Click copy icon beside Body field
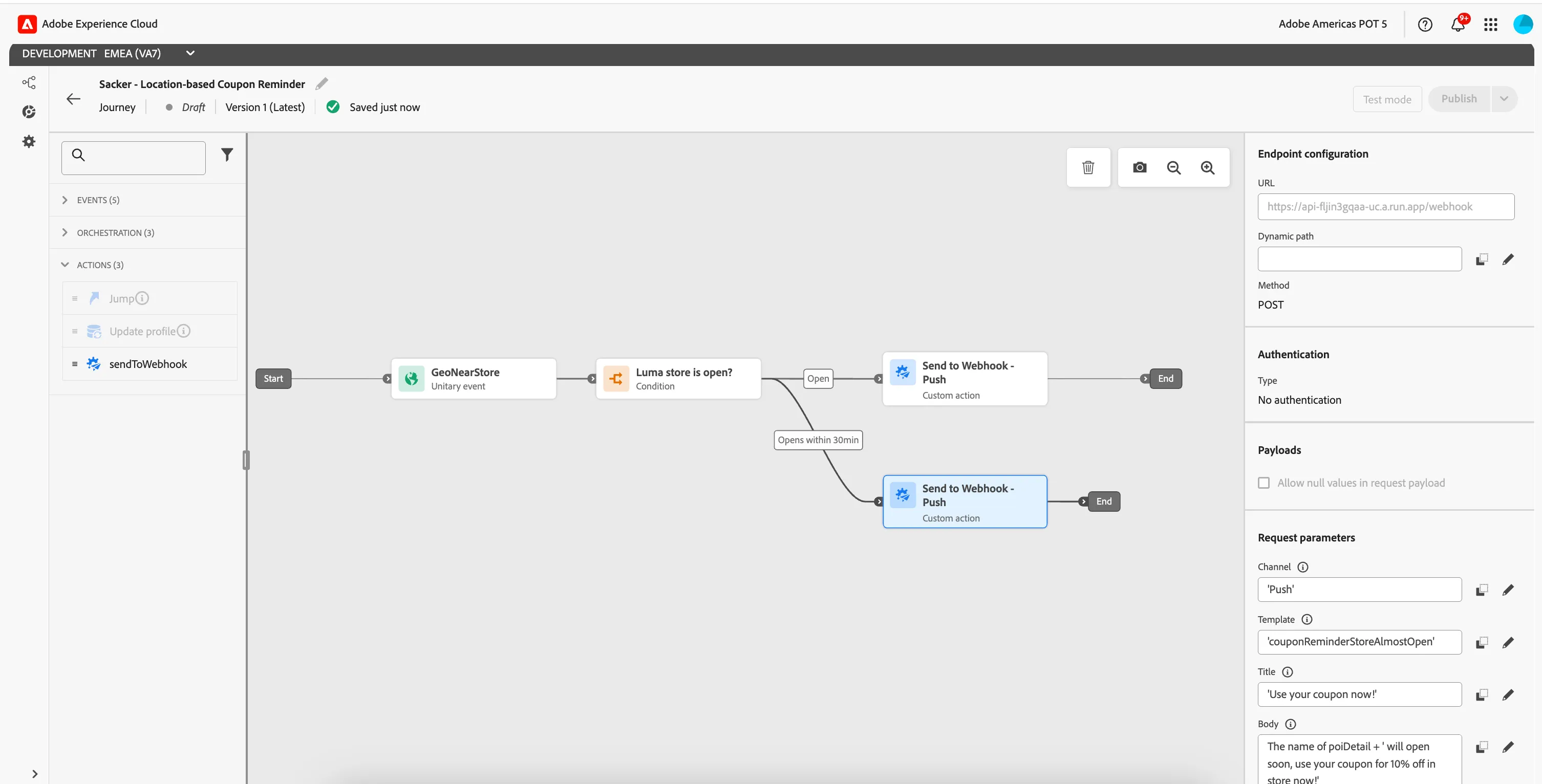1542x784 pixels. [x=1482, y=746]
